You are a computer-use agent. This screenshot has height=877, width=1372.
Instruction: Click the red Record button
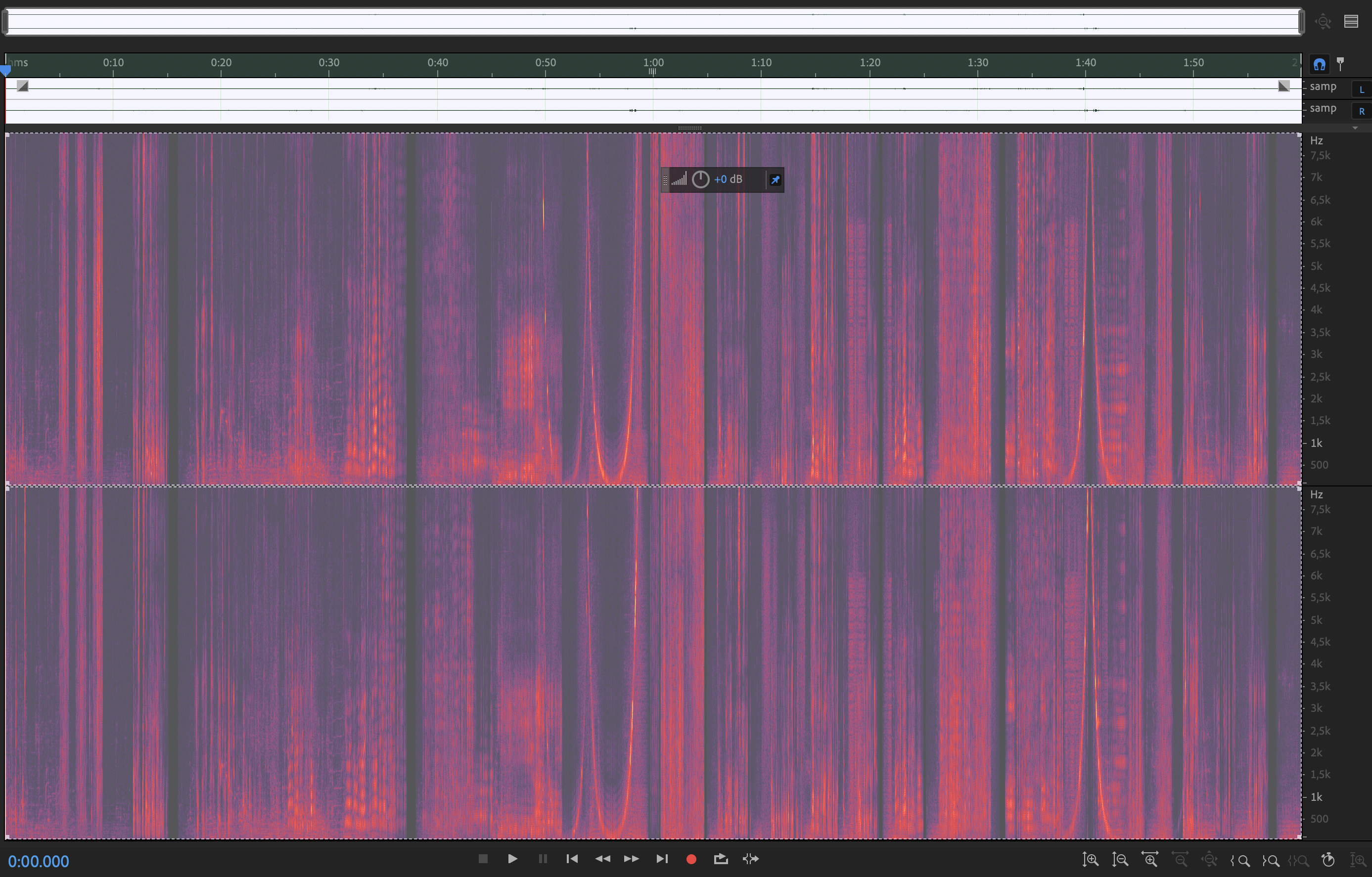click(691, 859)
